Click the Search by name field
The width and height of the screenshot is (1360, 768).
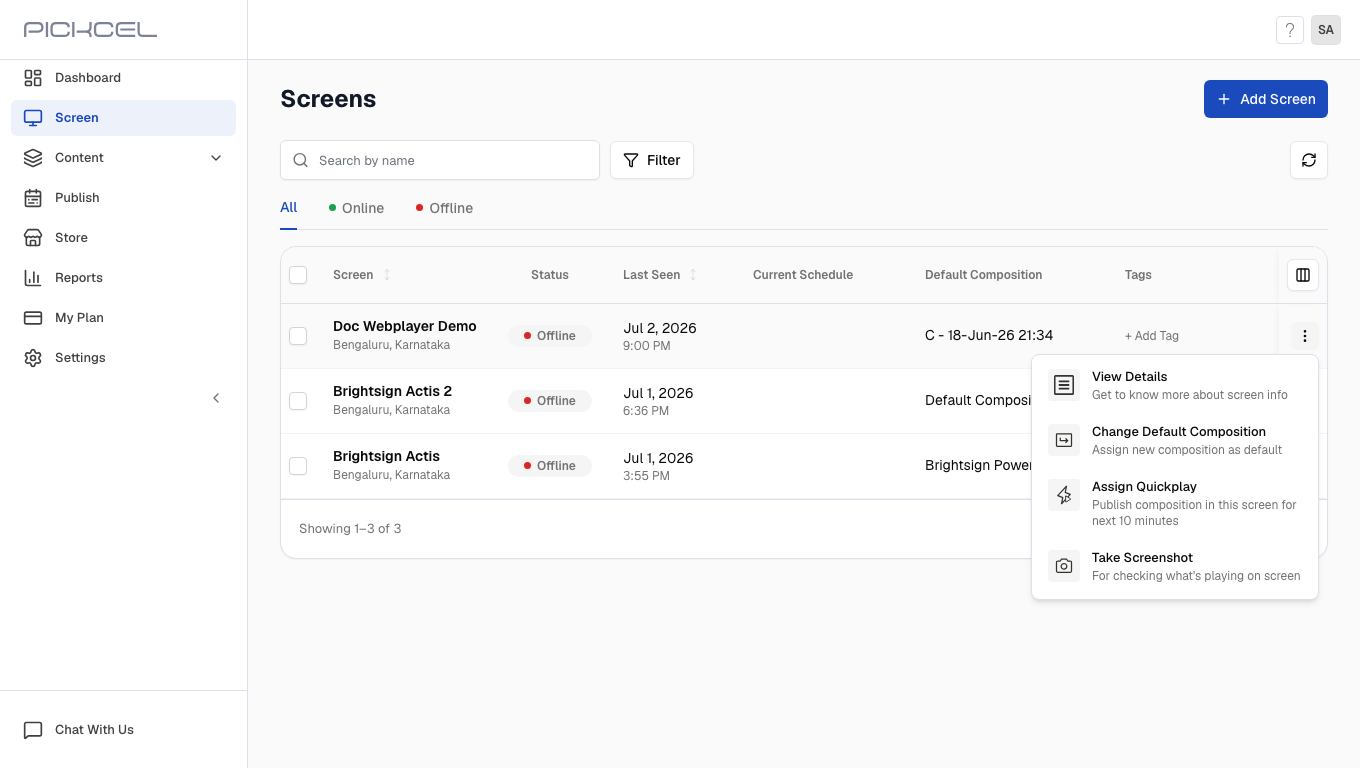[440, 160]
